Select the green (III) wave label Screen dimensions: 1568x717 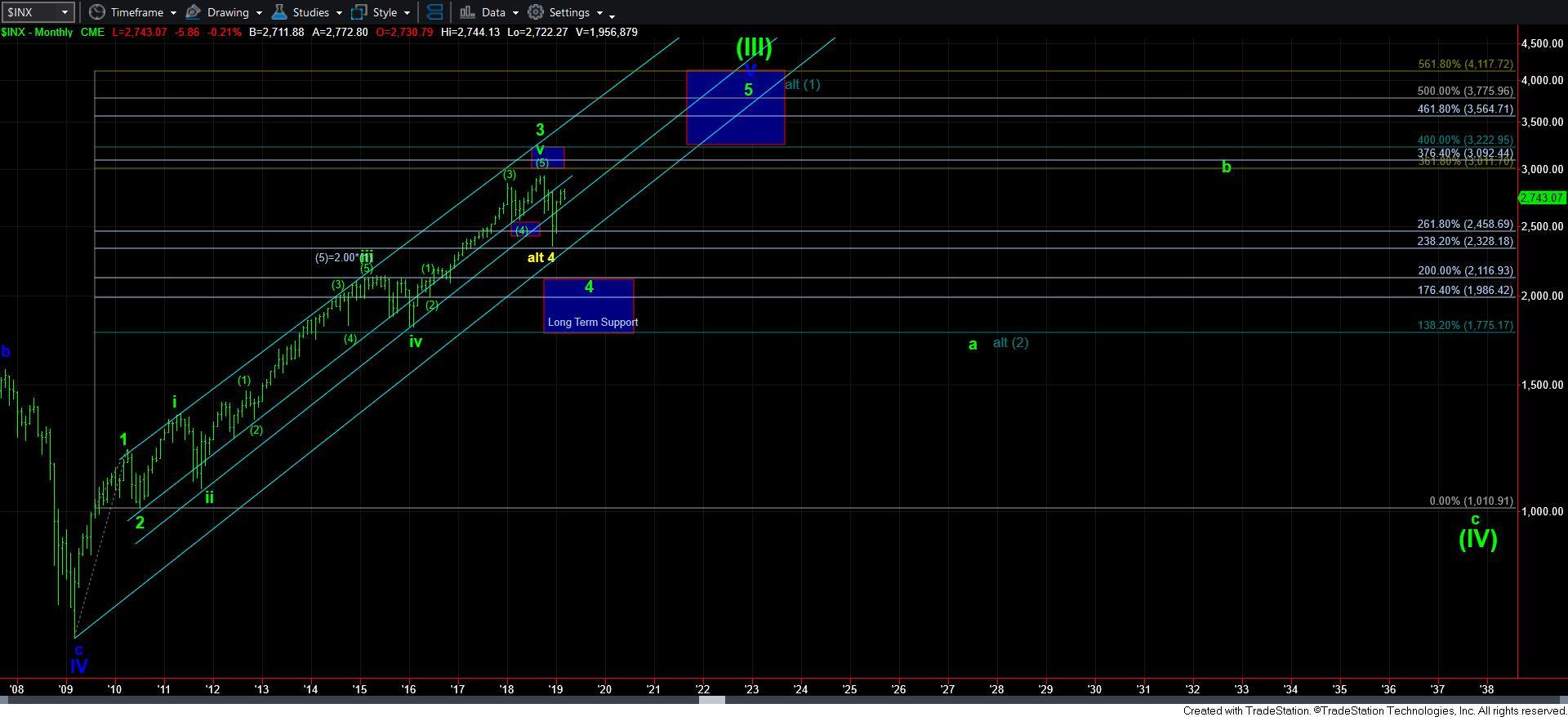point(754,47)
